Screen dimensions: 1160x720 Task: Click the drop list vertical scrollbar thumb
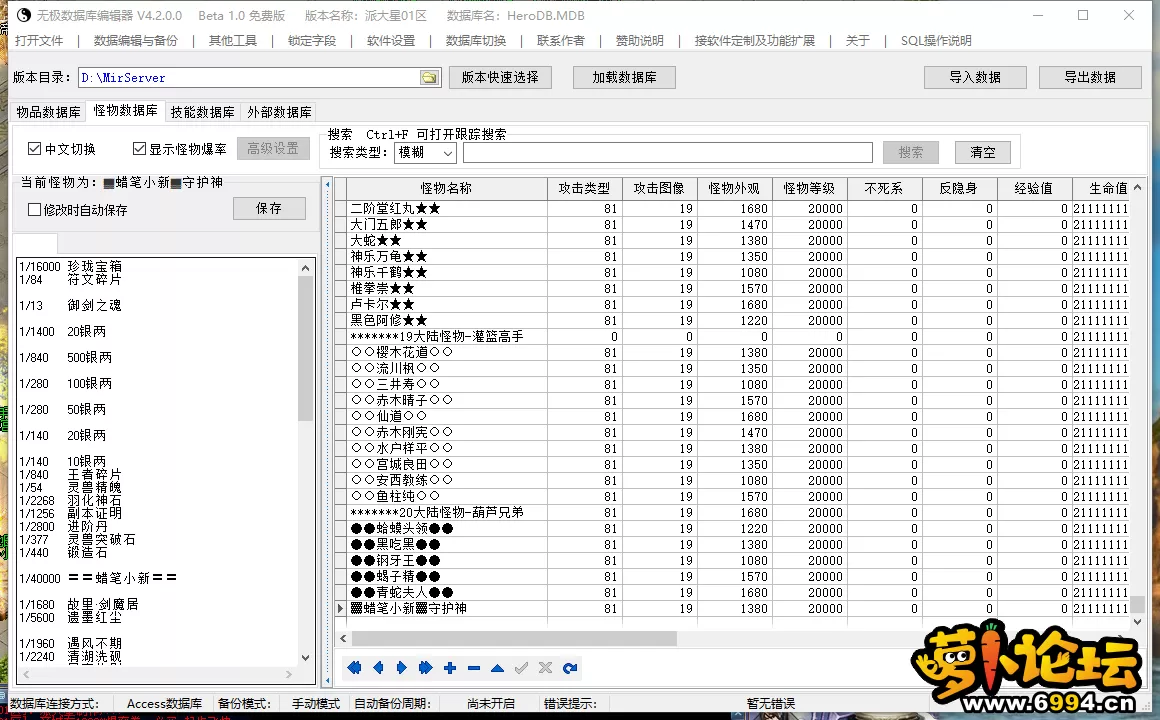tap(306, 350)
